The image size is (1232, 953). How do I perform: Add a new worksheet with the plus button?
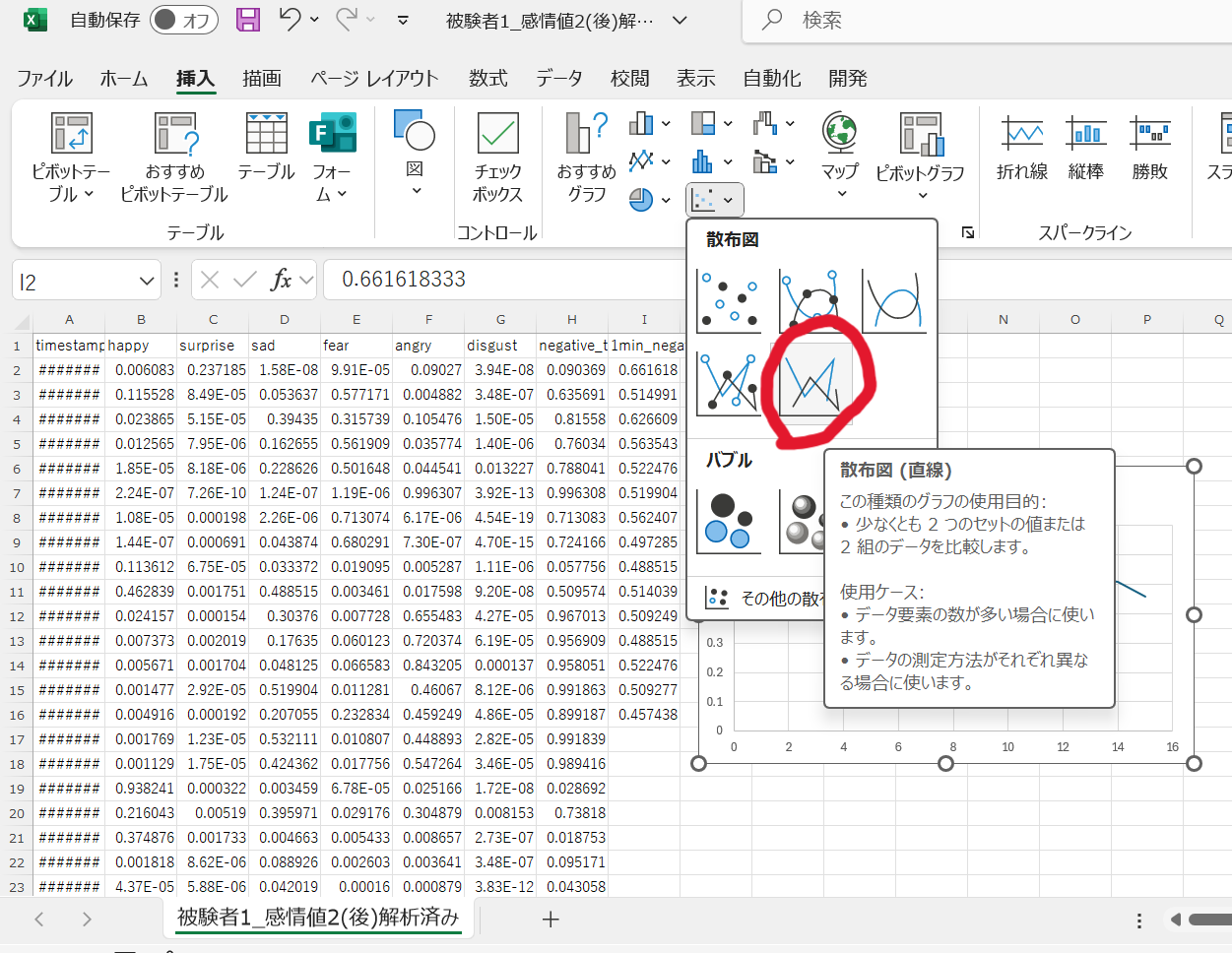point(550,919)
